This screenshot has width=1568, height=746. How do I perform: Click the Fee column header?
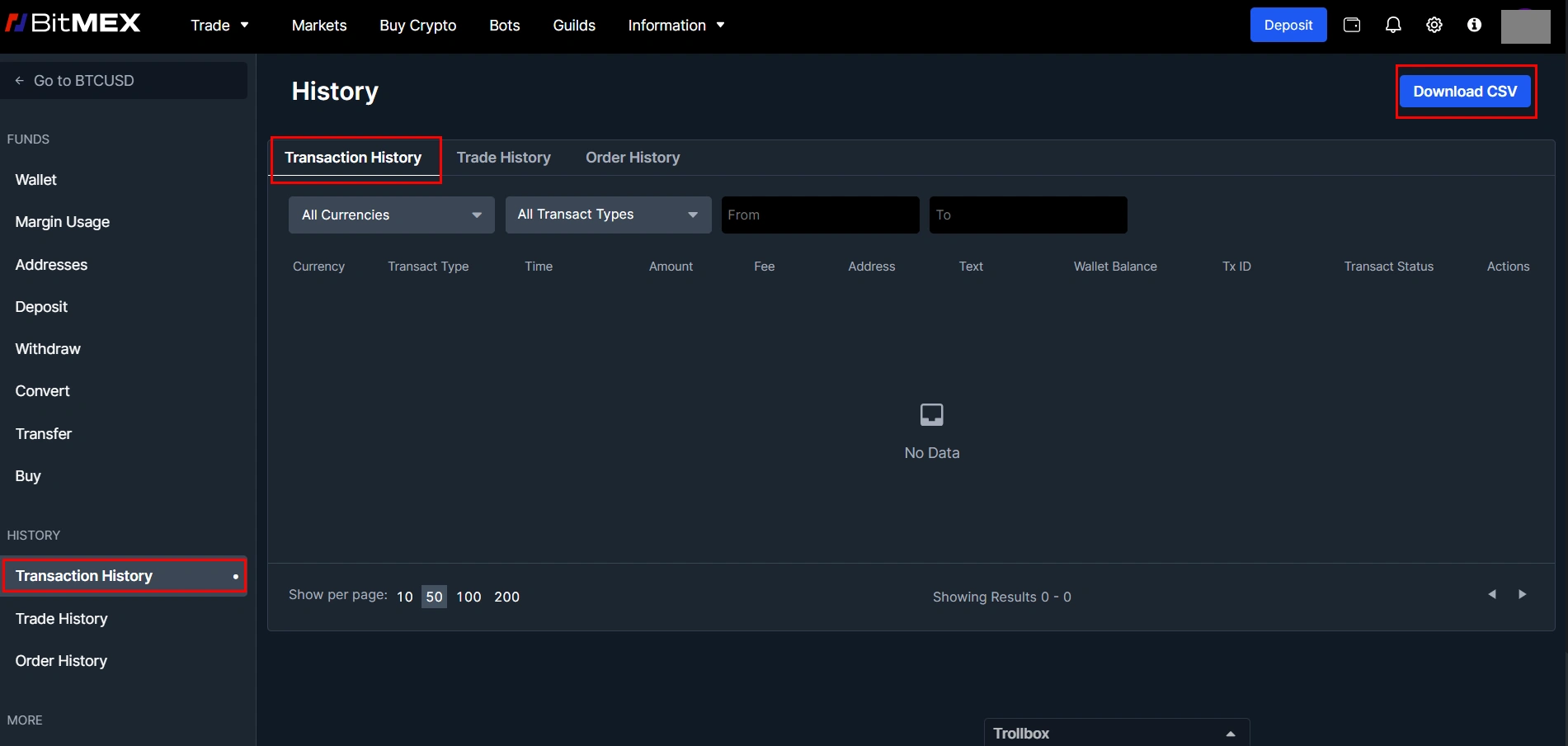pyautogui.click(x=764, y=267)
